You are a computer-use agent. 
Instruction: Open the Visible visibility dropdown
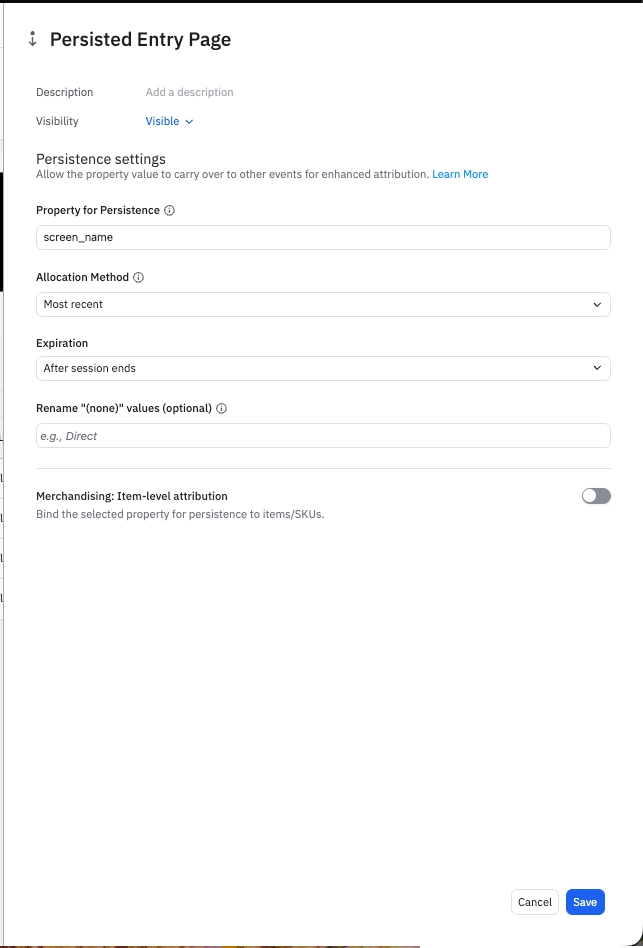click(x=170, y=121)
